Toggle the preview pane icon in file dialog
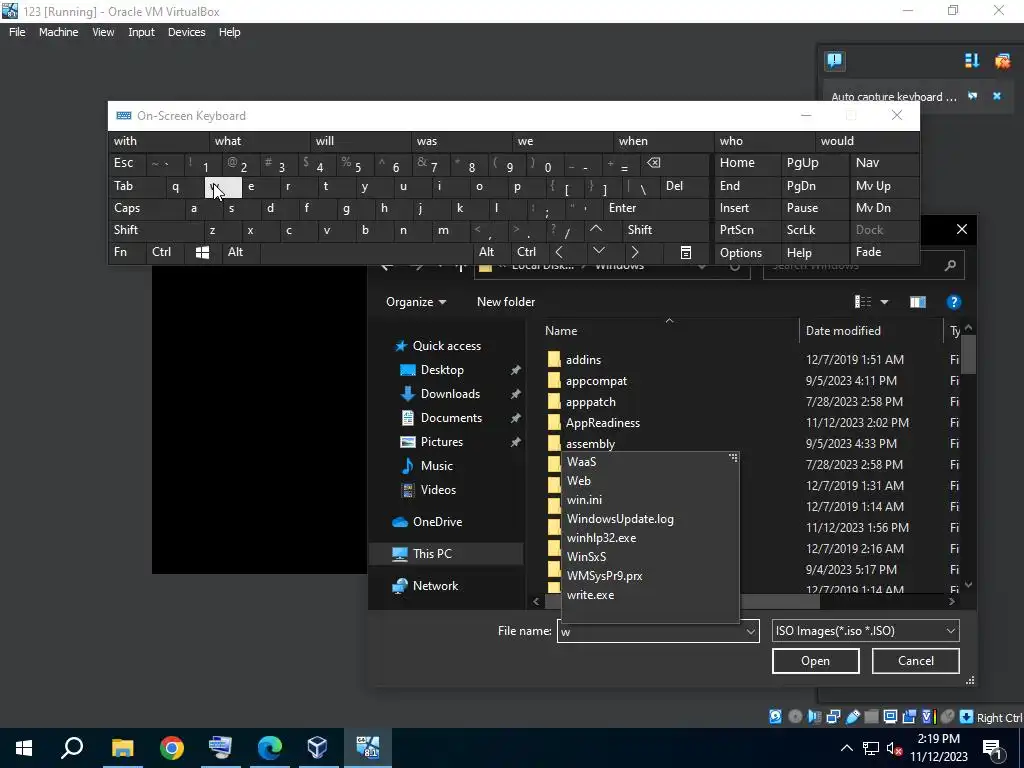 pos(918,302)
